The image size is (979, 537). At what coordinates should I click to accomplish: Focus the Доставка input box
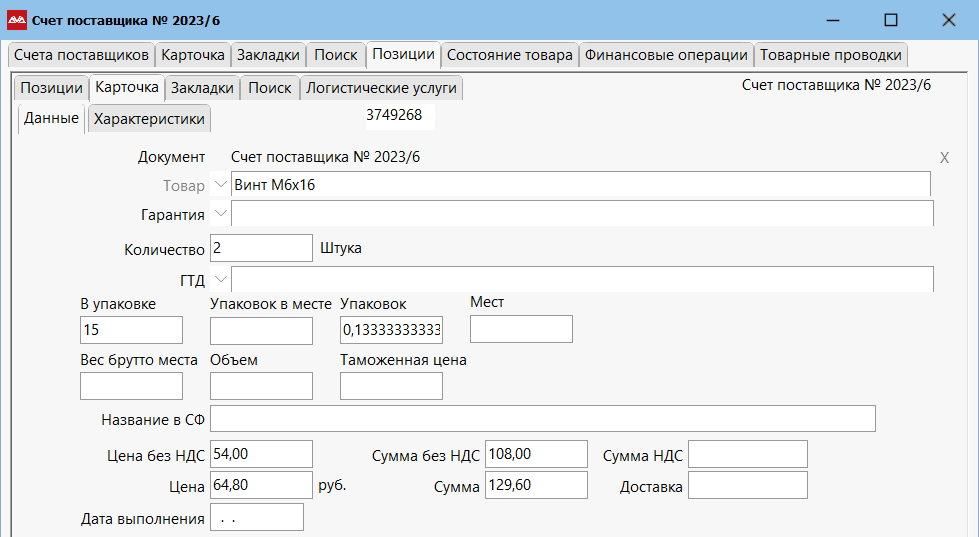pos(747,486)
